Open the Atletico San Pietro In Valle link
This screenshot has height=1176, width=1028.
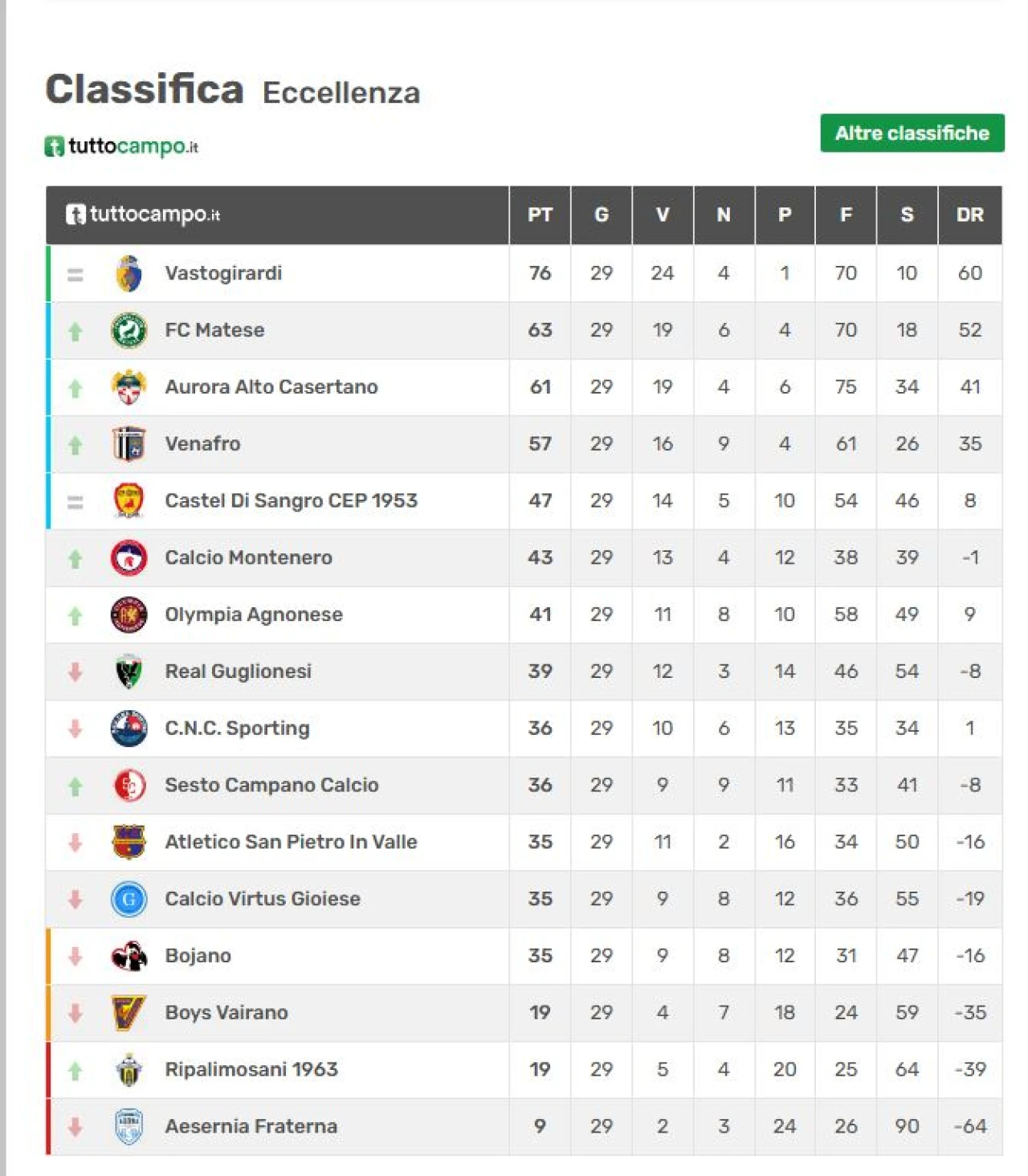click(x=292, y=842)
